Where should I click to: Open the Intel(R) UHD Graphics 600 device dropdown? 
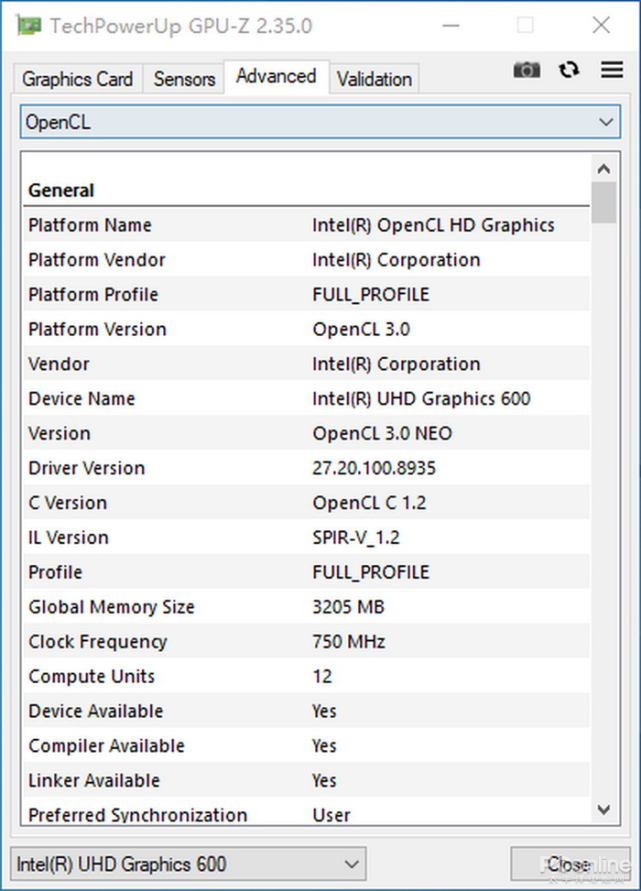188,863
